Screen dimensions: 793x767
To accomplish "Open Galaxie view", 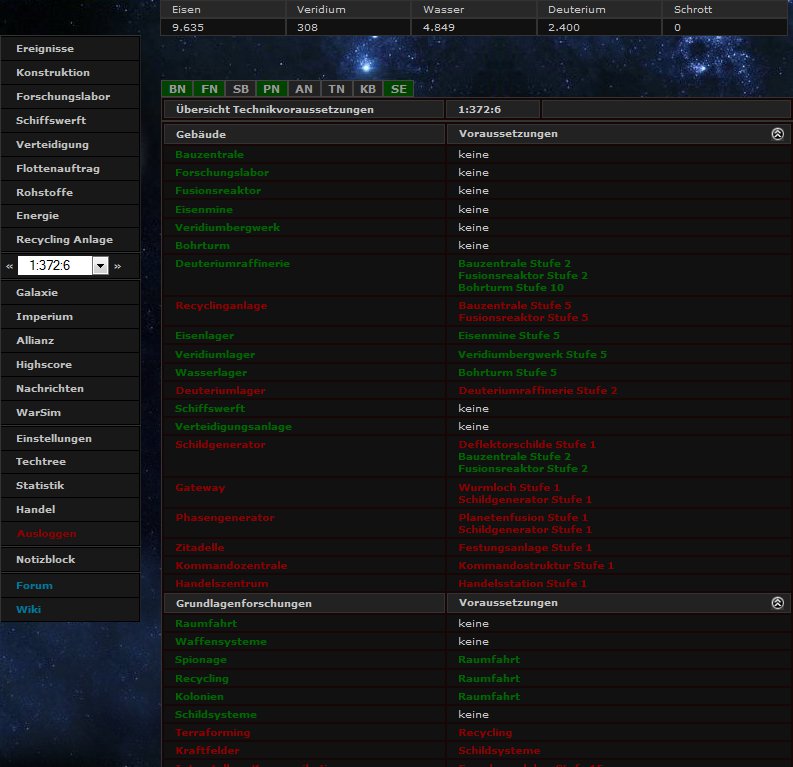I will [x=70, y=292].
